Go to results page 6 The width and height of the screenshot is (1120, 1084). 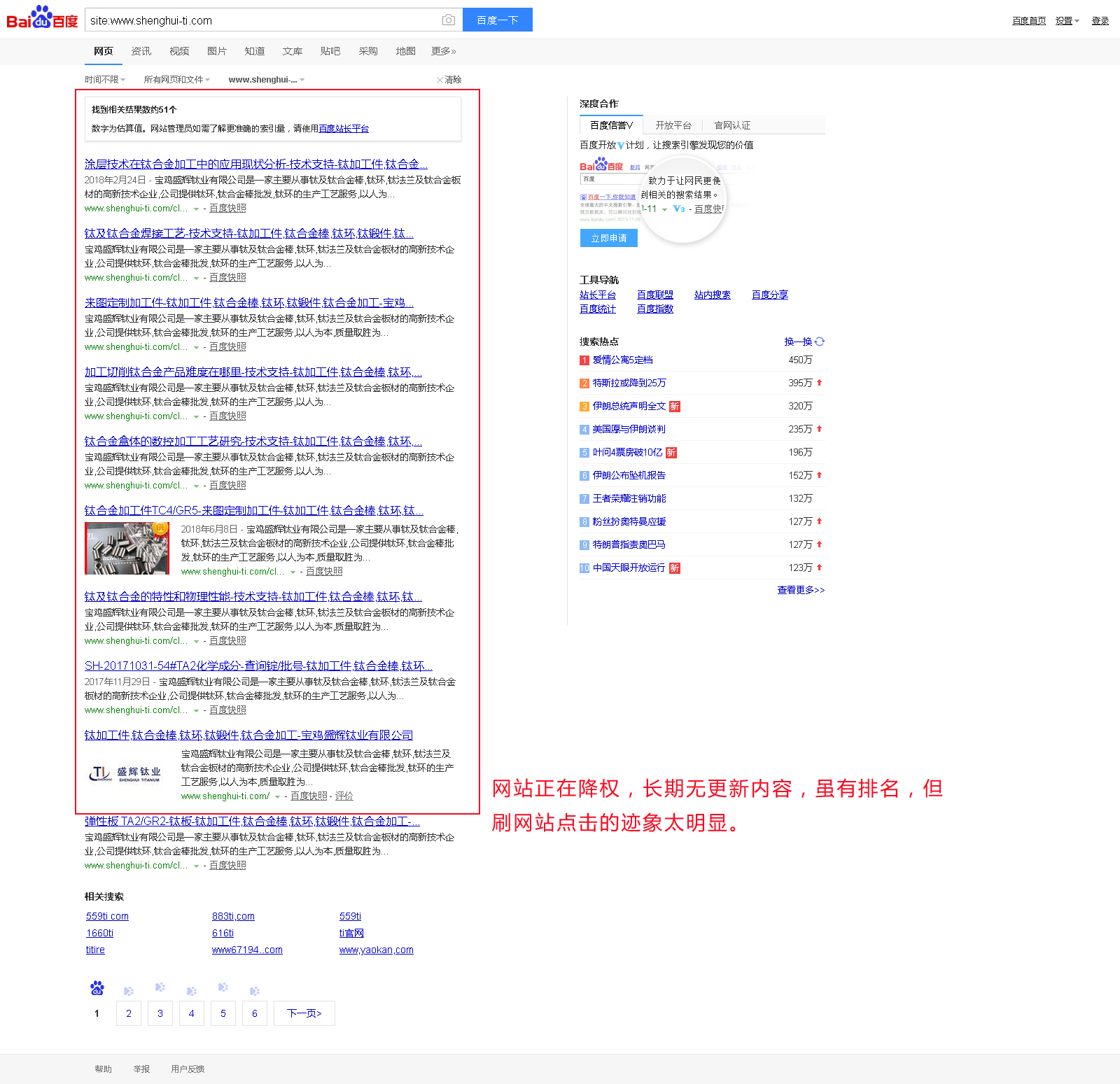pos(255,1013)
